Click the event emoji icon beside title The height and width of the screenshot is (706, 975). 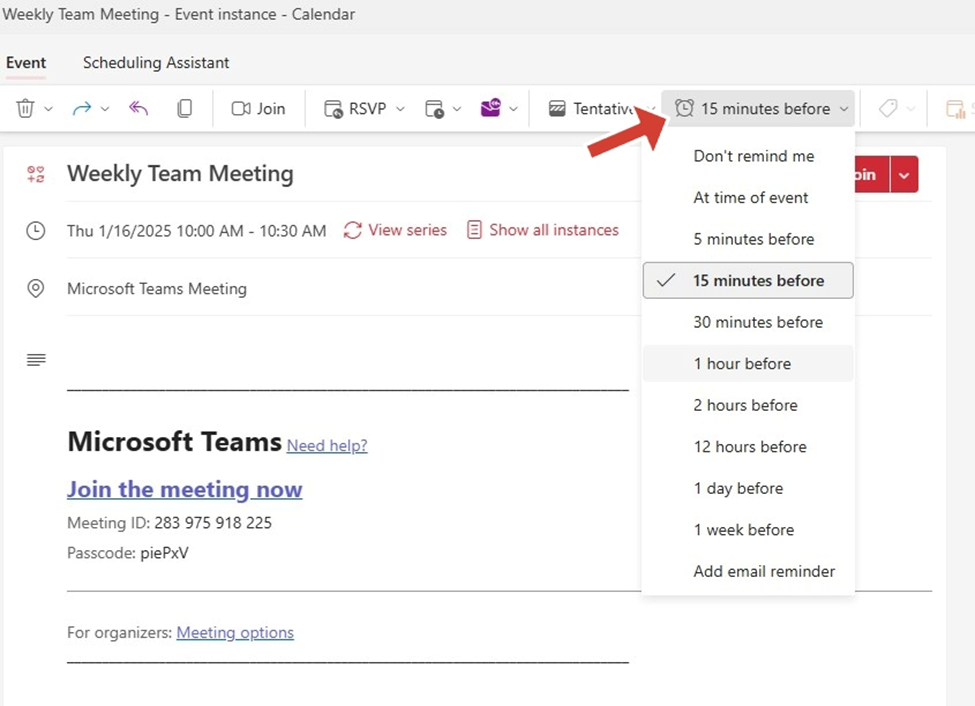(x=35, y=174)
